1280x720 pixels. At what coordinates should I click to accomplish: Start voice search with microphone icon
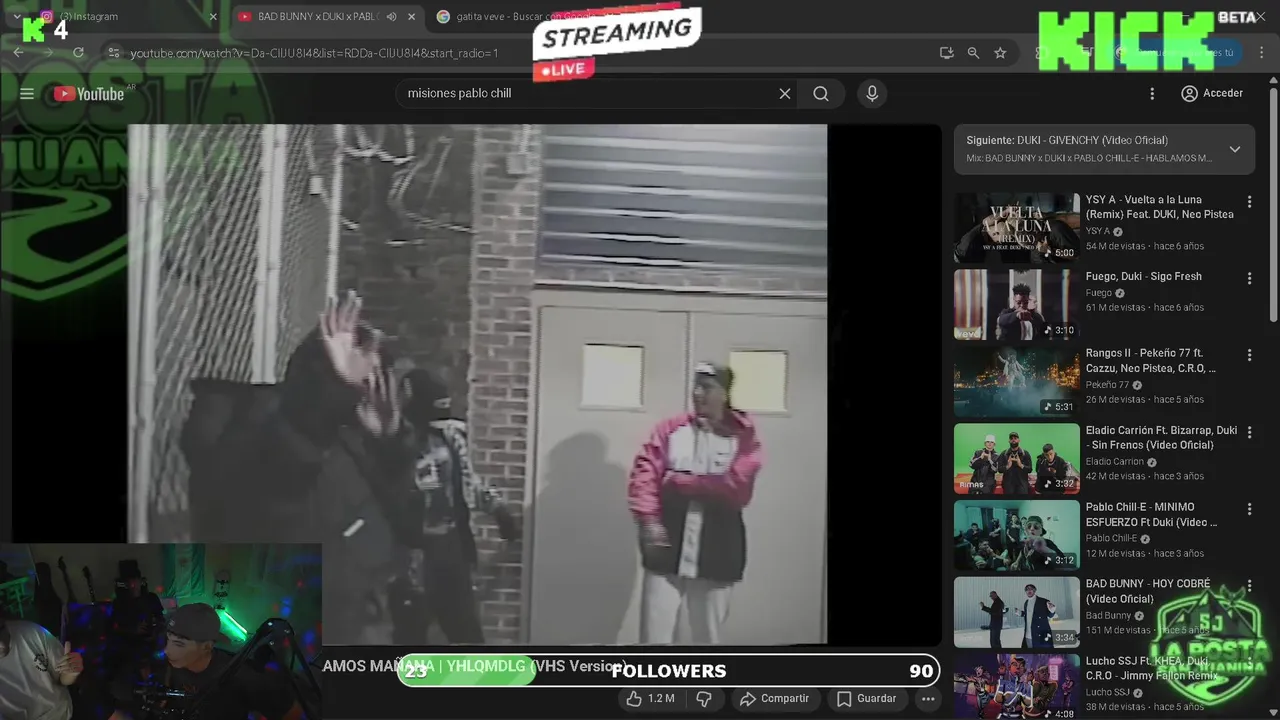tap(872, 94)
